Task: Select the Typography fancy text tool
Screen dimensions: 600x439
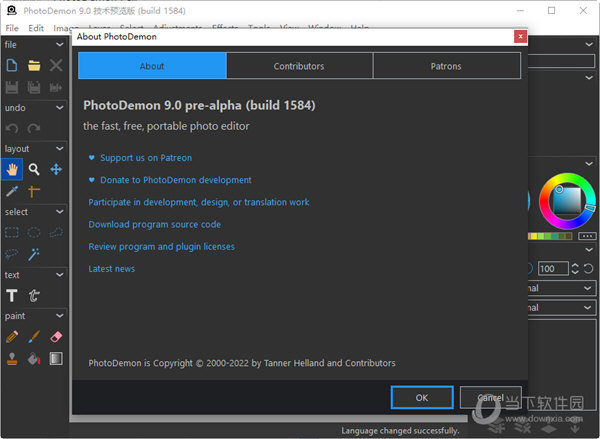Action: click(34, 295)
